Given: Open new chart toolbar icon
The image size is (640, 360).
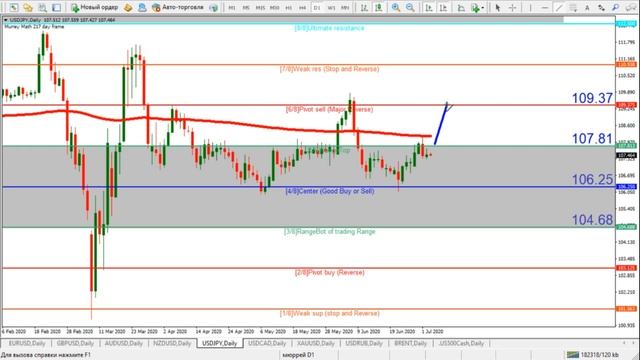Looking at the screenshot, I should 14,7.
